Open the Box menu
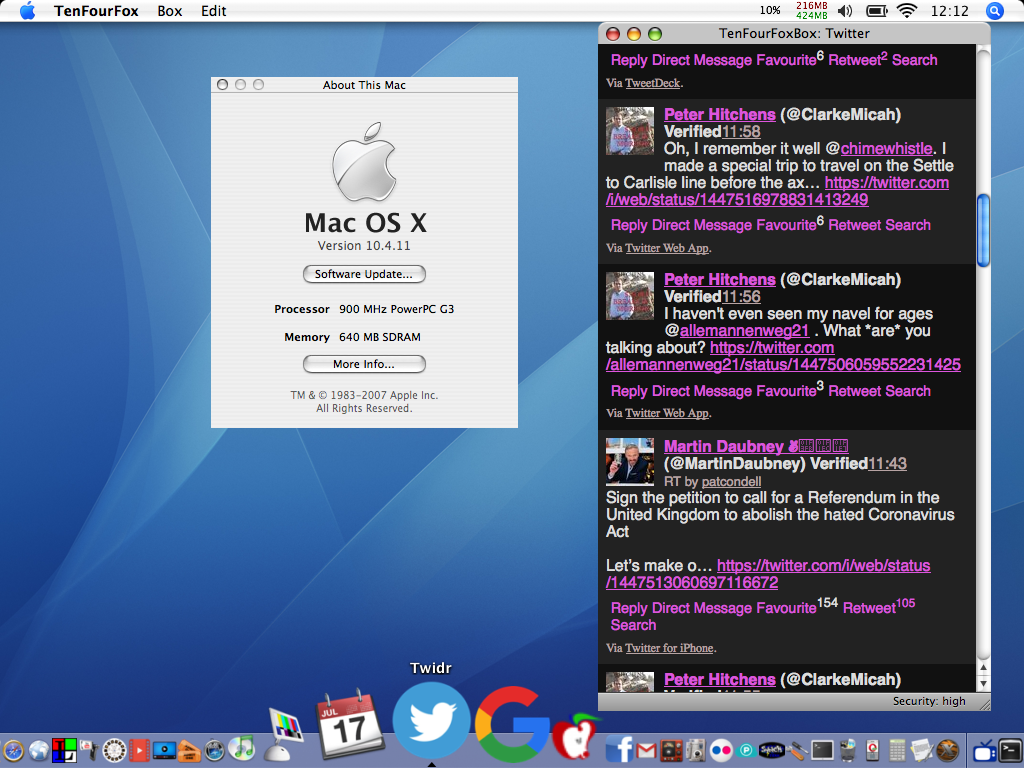 click(170, 11)
